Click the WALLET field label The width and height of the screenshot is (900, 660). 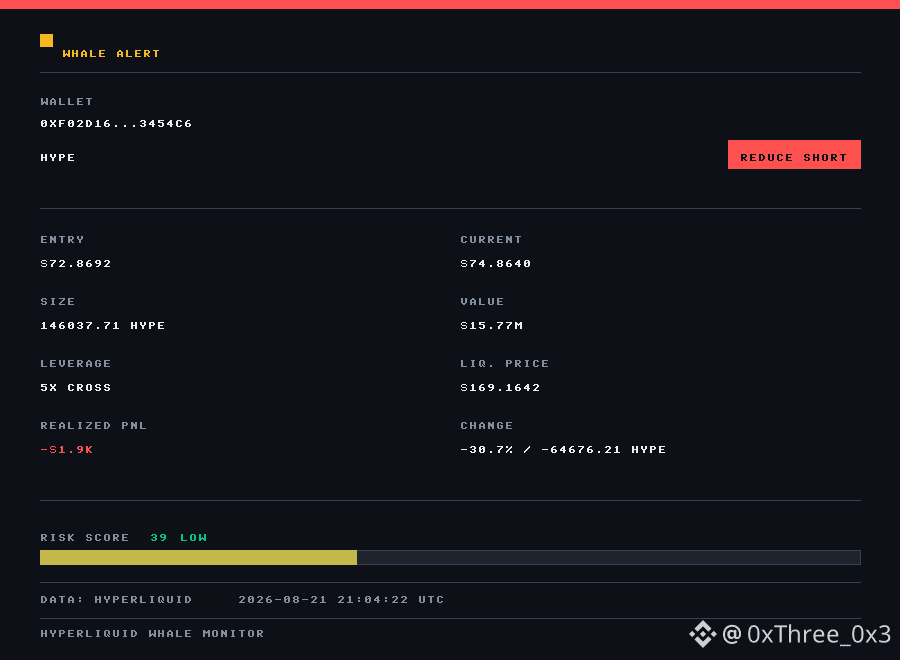[x=67, y=102]
